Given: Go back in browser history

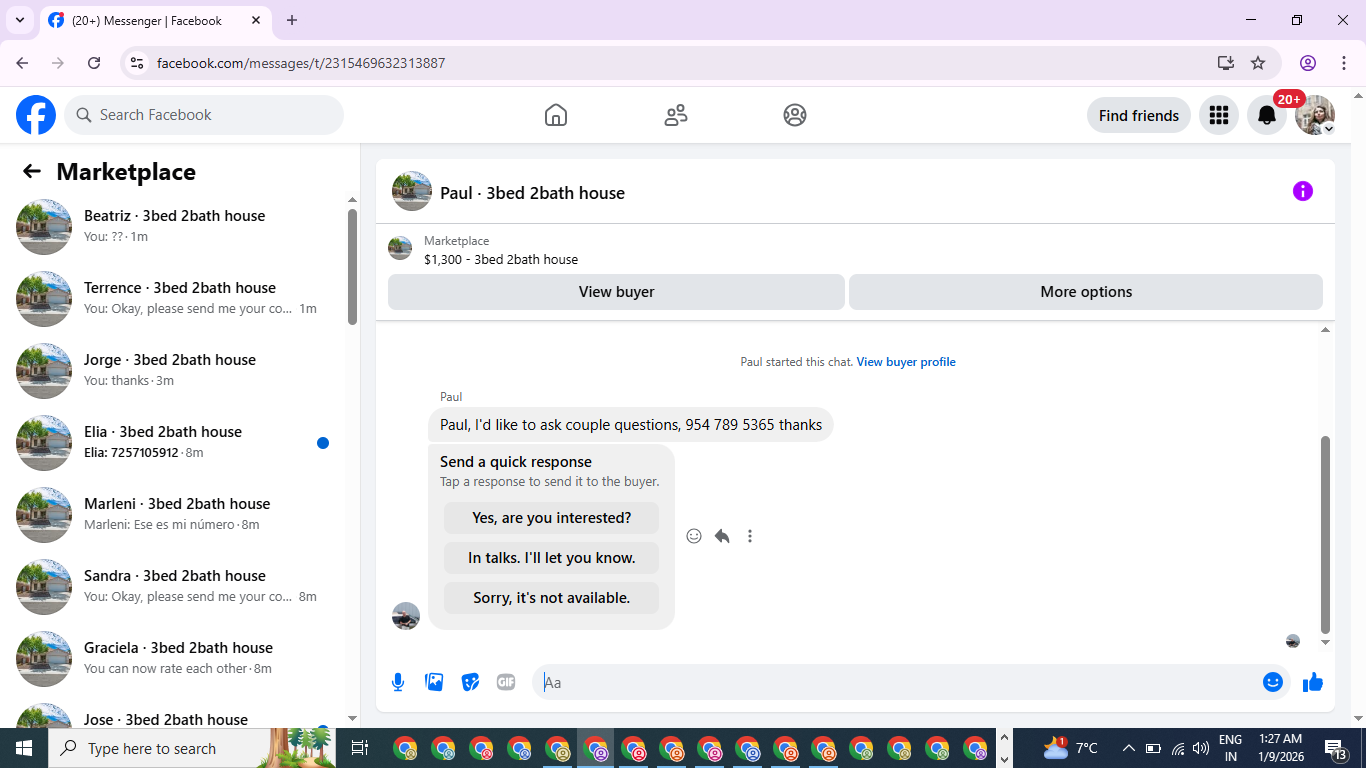Looking at the screenshot, I should coord(22,63).
